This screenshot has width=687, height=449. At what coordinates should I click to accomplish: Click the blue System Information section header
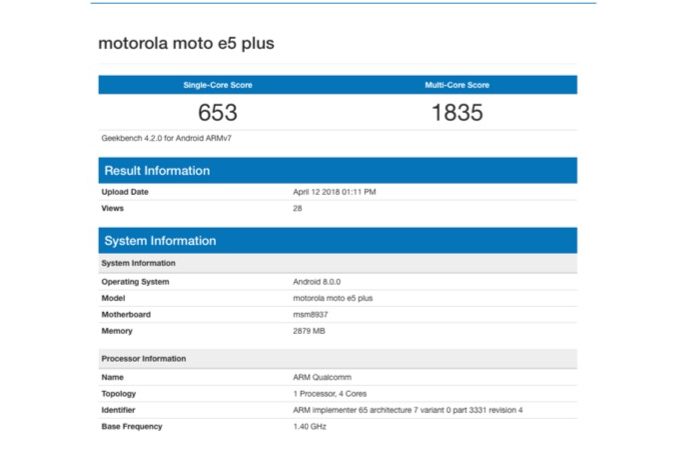[x=160, y=241]
